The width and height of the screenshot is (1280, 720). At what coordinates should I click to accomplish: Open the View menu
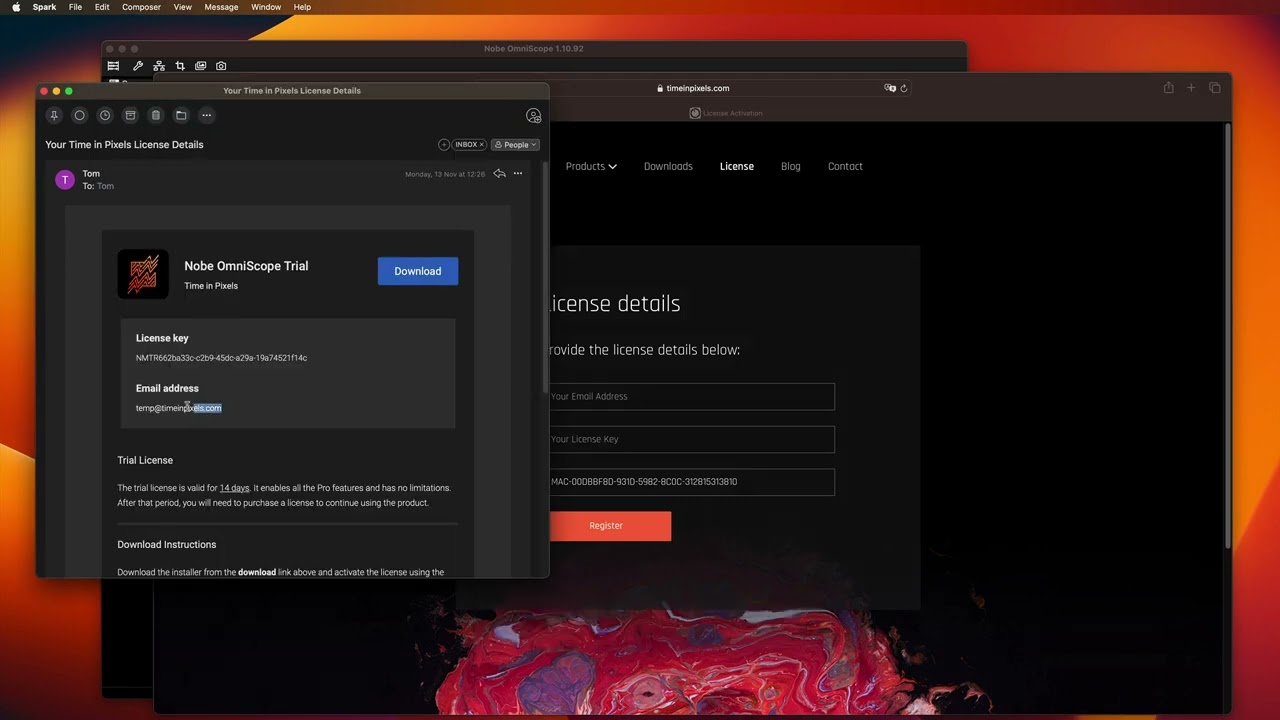[x=182, y=7]
